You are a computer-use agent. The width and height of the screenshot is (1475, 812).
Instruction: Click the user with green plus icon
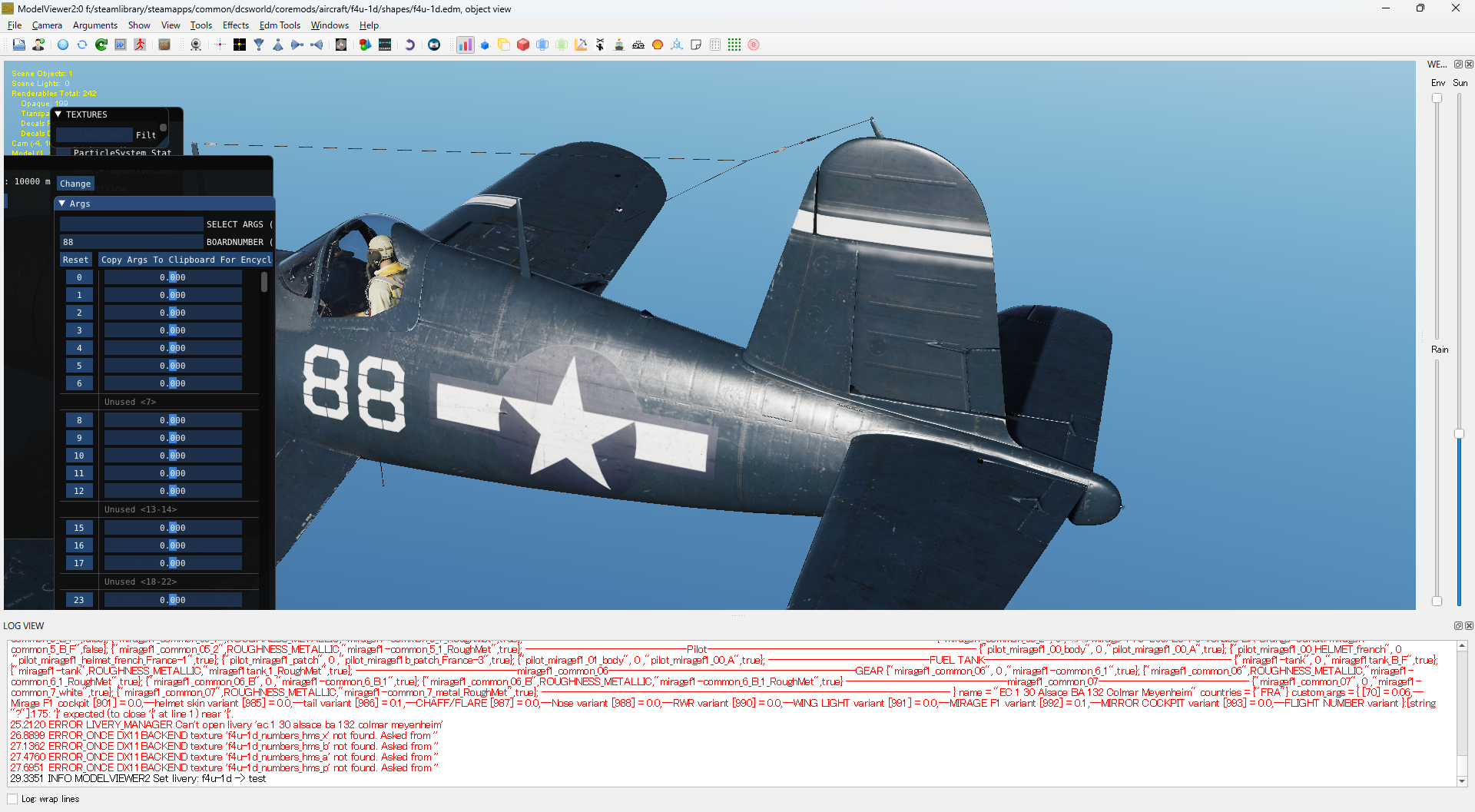click(x=38, y=45)
